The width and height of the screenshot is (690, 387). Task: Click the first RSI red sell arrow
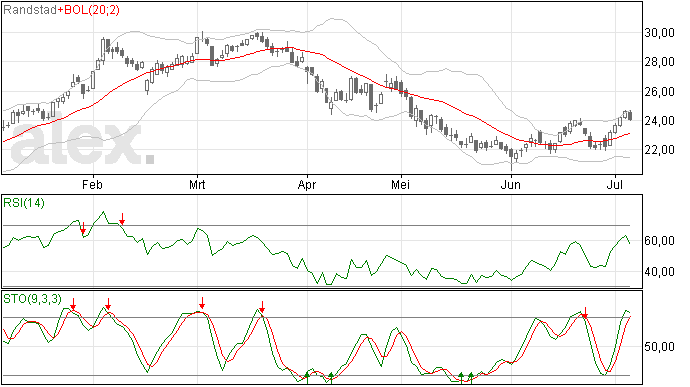(x=83, y=229)
